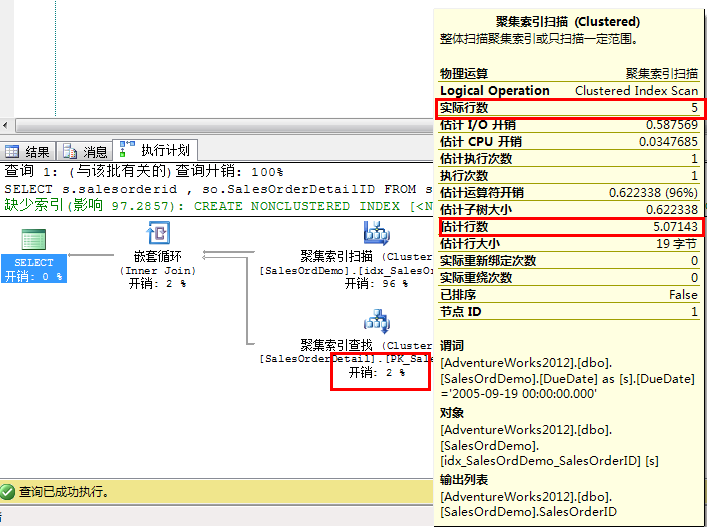The height and width of the screenshot is (527, 707).
Task: Click the 估计行数 5.07143 row
Action: click(569, 226)
